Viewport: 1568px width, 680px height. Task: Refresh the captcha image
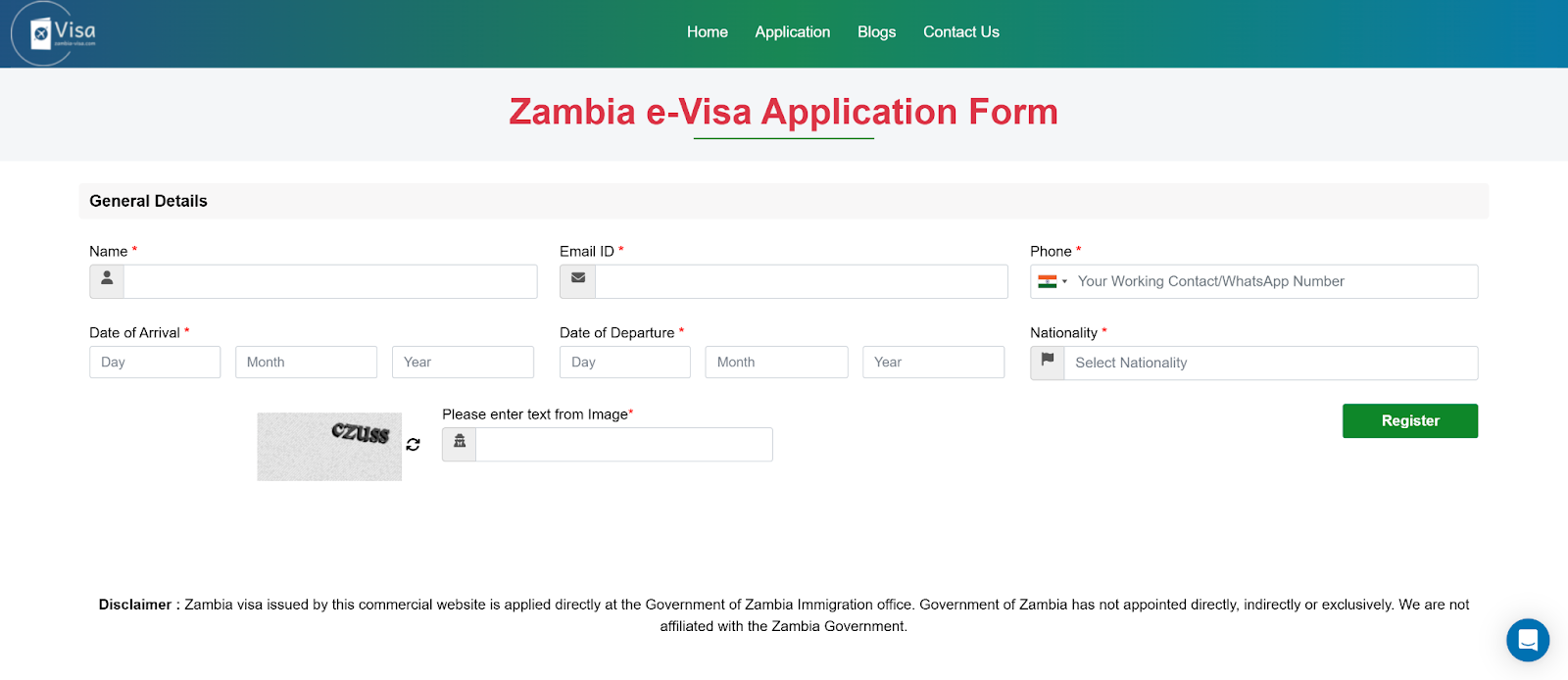[x=414, y=445]
